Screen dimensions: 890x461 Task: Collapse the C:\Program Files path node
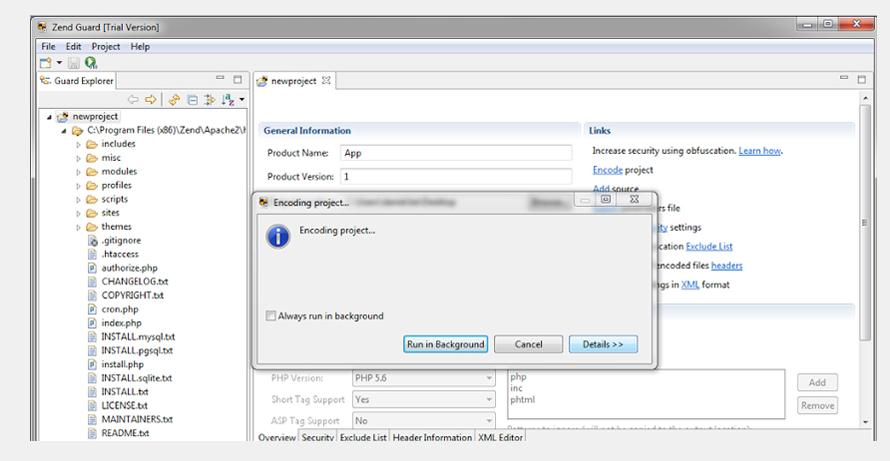pos(64,131)
